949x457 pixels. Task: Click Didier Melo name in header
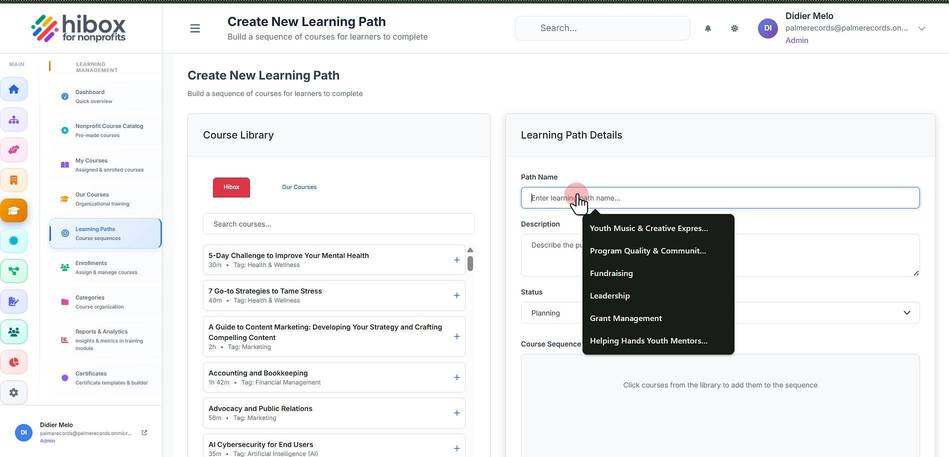pos(809,16)
